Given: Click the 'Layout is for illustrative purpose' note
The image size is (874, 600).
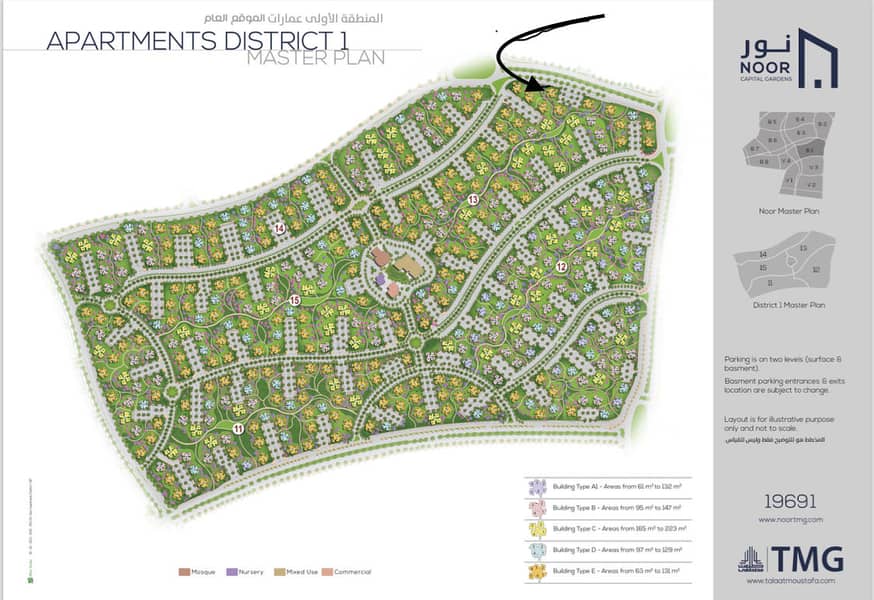Looking at the screenshot, I should (x=779, y=424).
